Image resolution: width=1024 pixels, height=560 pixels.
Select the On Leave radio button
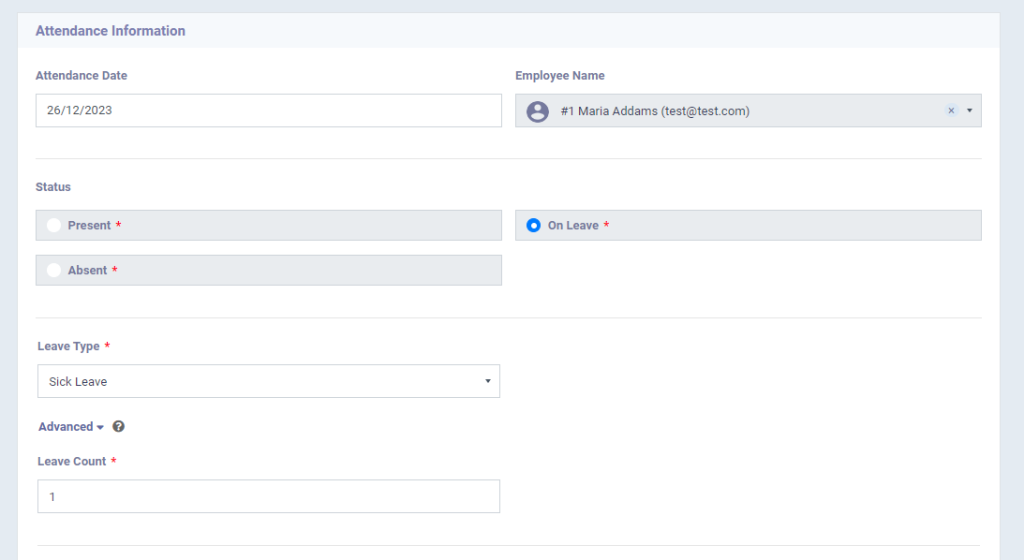point(533,226)
